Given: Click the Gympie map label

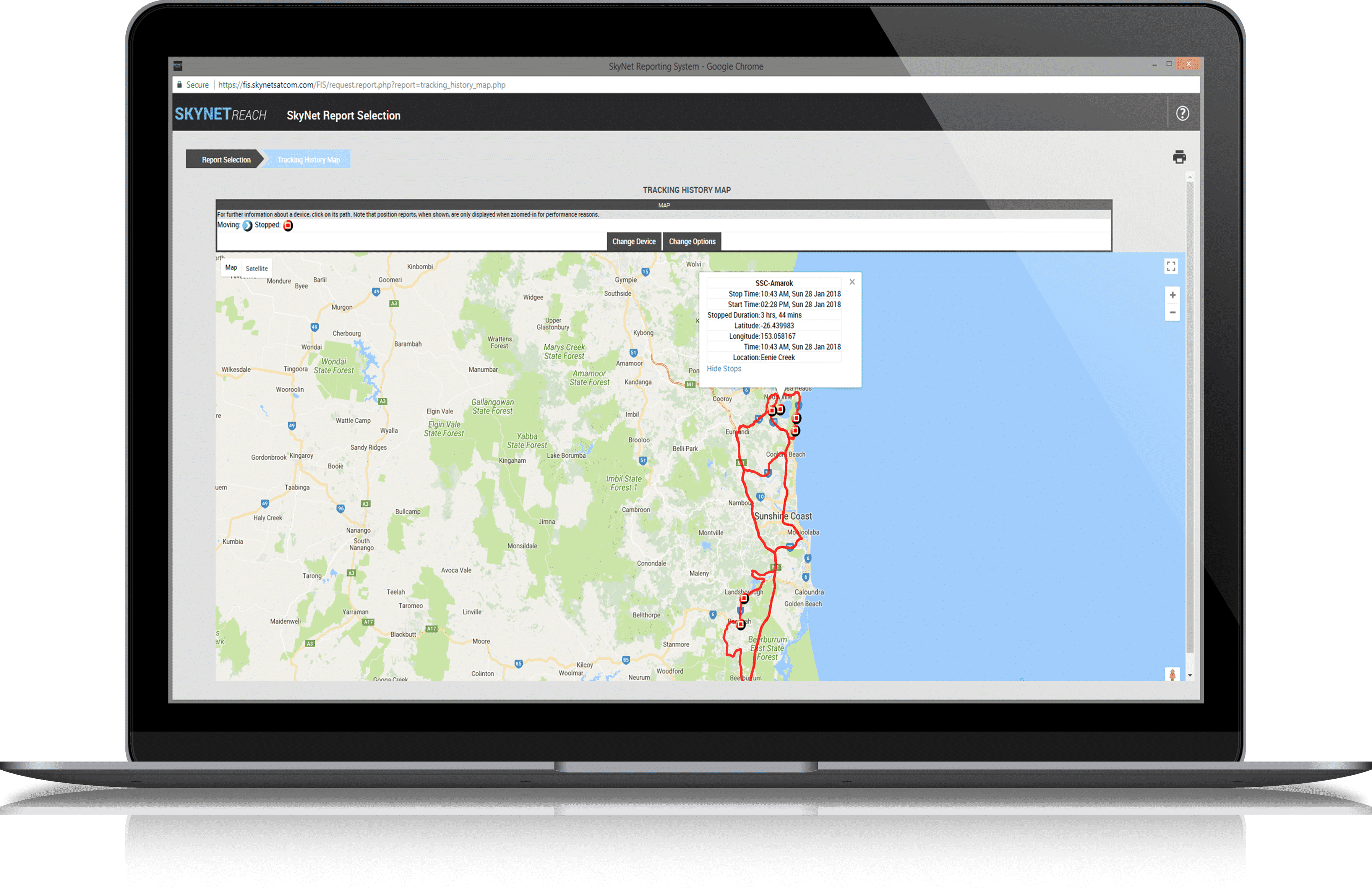Looking at the screenshot, I should [626, 280].
